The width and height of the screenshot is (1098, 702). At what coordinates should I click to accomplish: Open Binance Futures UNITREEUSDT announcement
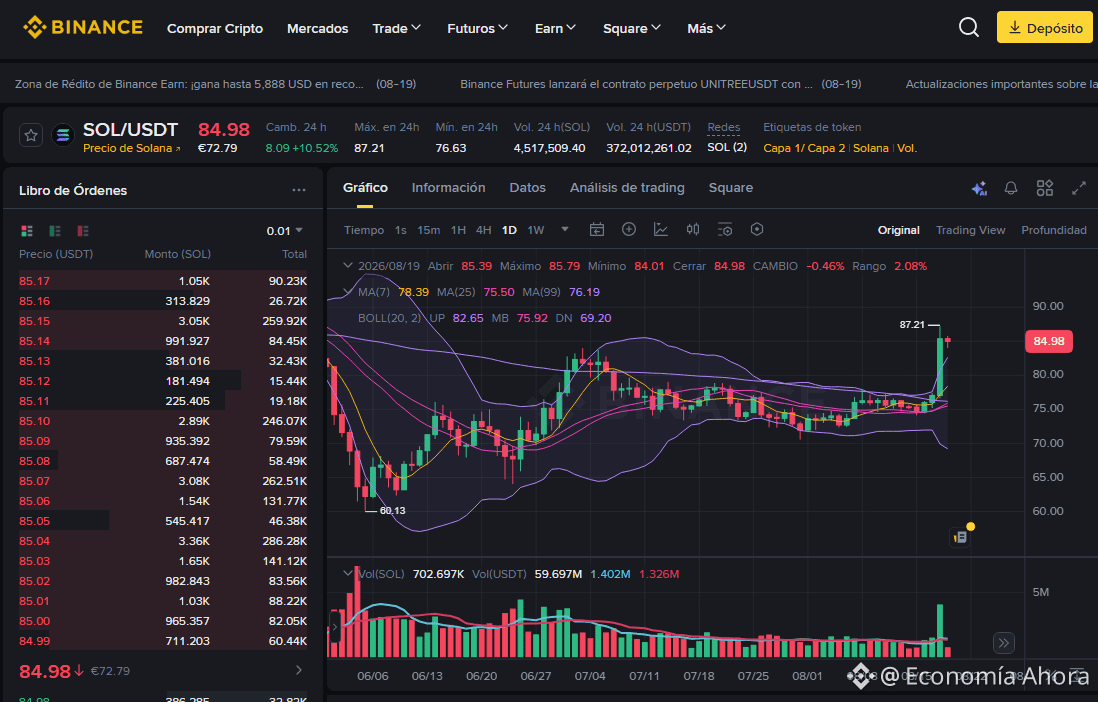(660, 83)
